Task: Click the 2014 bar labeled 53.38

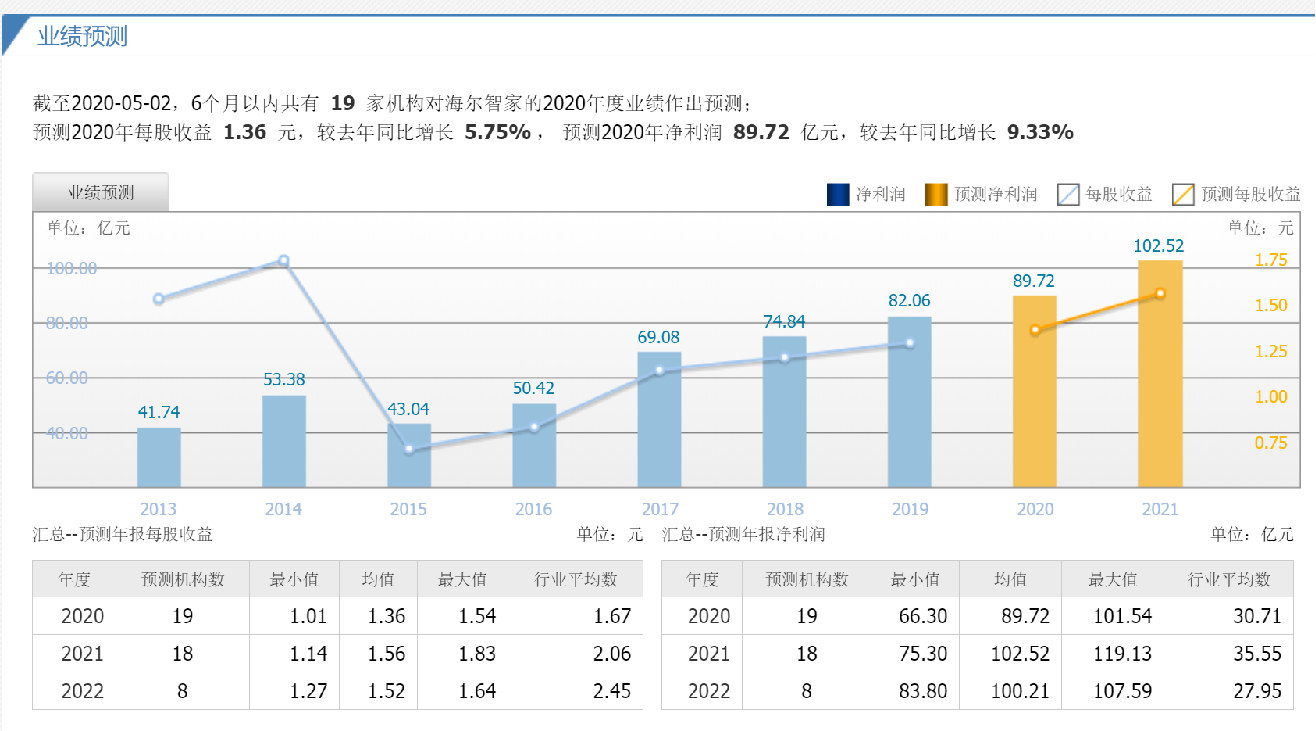Action: tap(284, 442)
